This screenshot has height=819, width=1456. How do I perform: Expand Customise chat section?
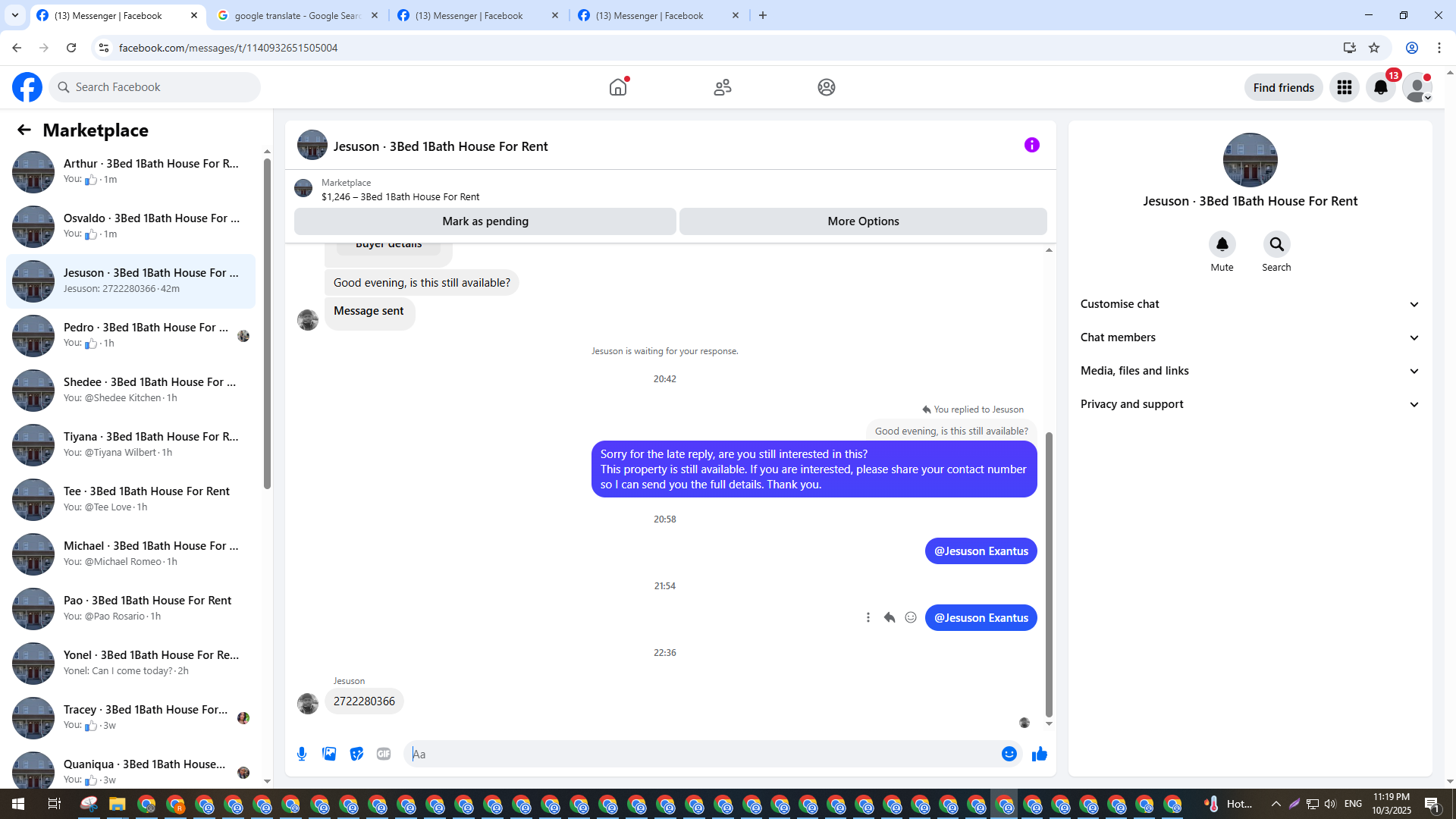(x=1250, y=304)
